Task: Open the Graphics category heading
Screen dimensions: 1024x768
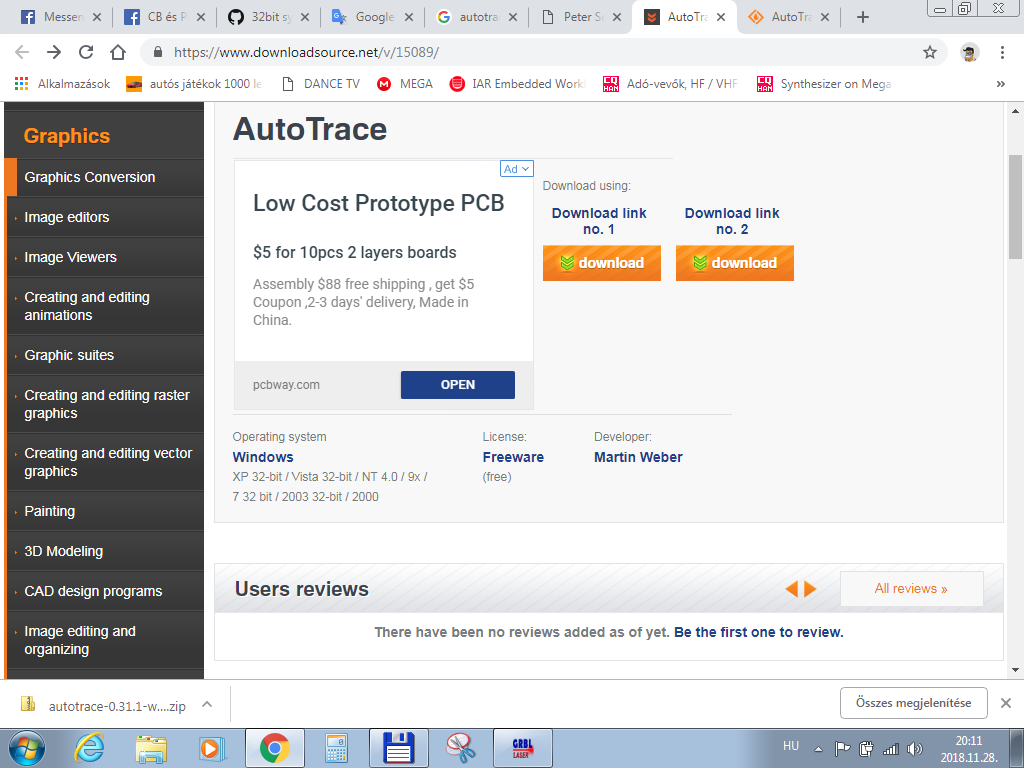Action: pyautogui.click(x=67, y=136)
